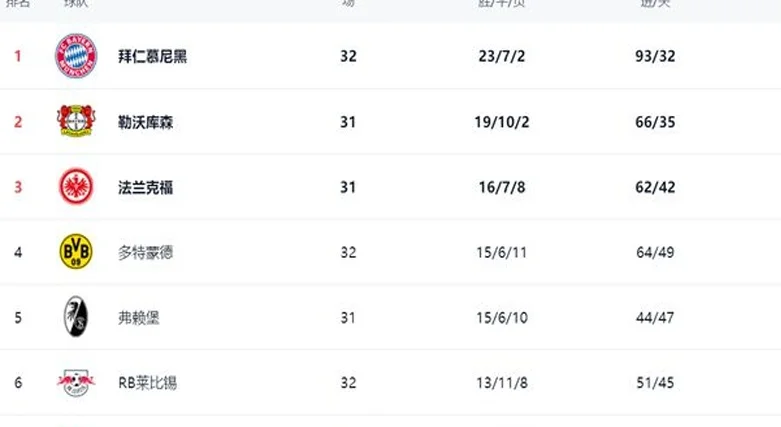Click Freiburg's 44/47 goals cell
Viewport: 781px width, 427px height.
[655, 318]
